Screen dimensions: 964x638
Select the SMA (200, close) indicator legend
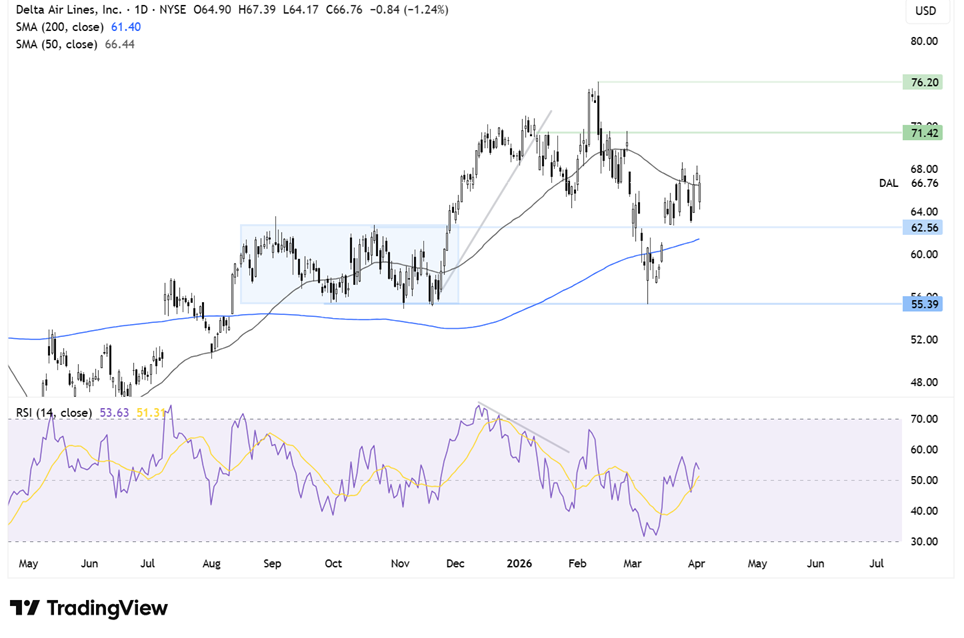(60, 27)
